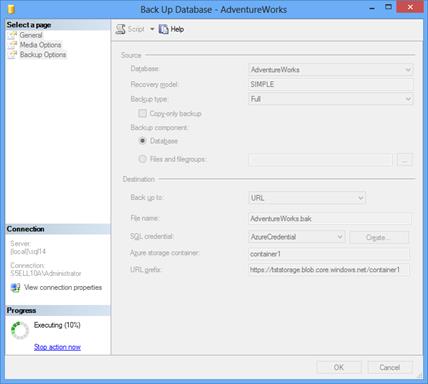Toggle the Copy-only backup checkbox

click(x=142, y=113)
